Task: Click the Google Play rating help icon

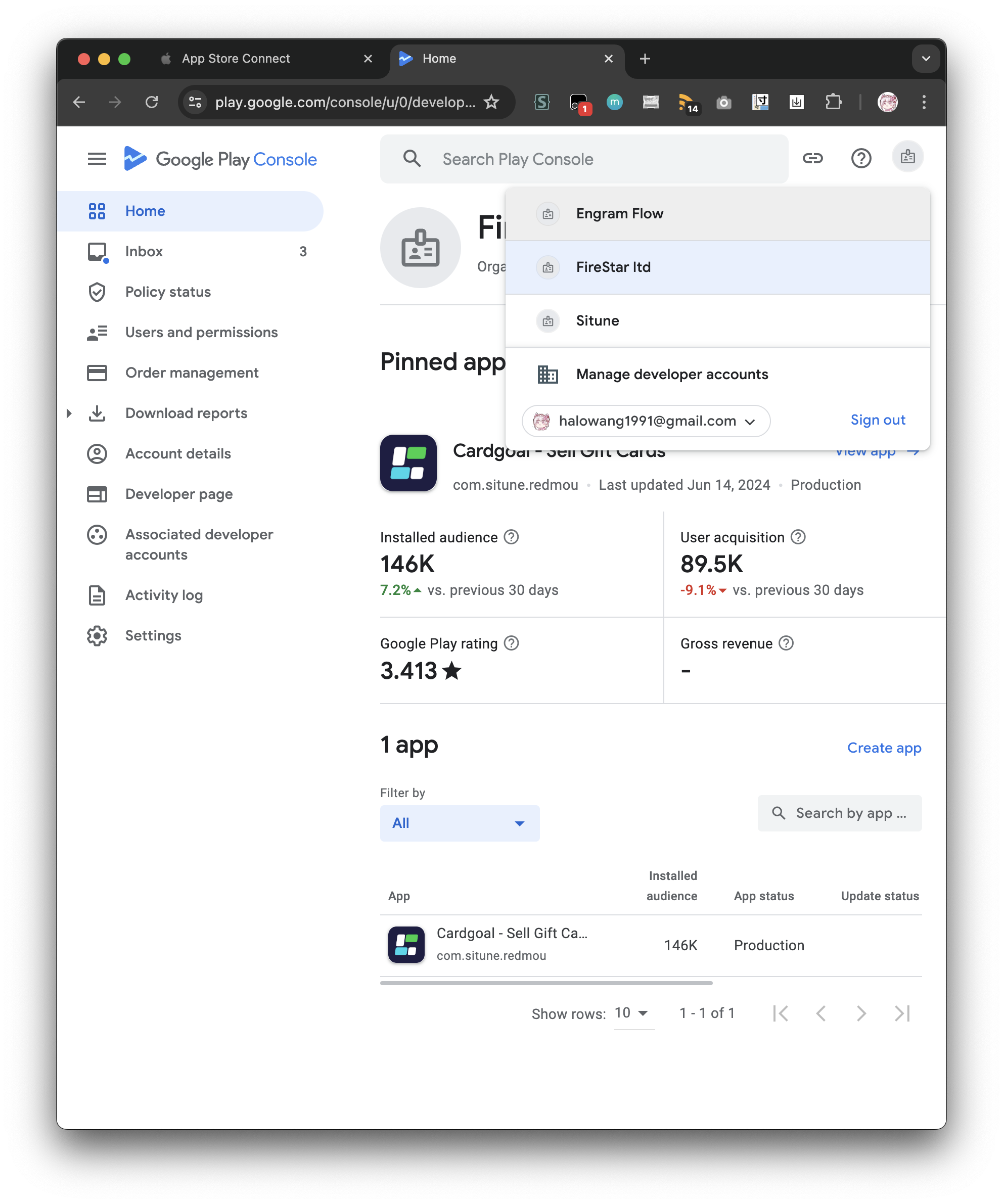Action: point(511,643)
